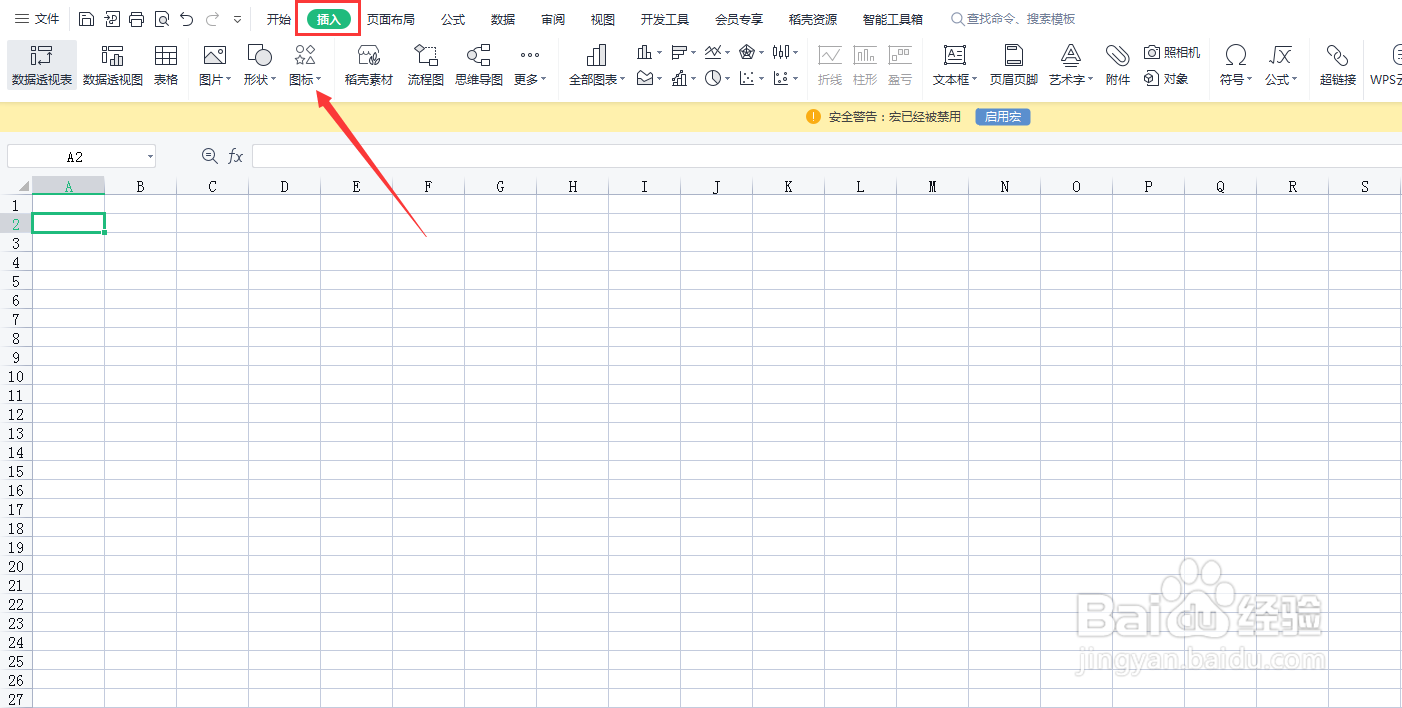Click the Name Box showing A2
1402x708 pixels.
75,157
